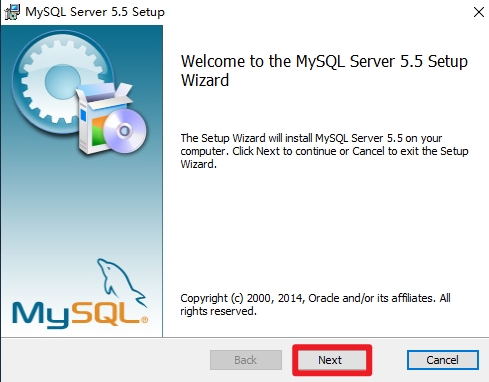The width and height of the screenshot is (489, 382).
Task: Click the Welcome to the MySQL Server heading
Action: point(324,70)
